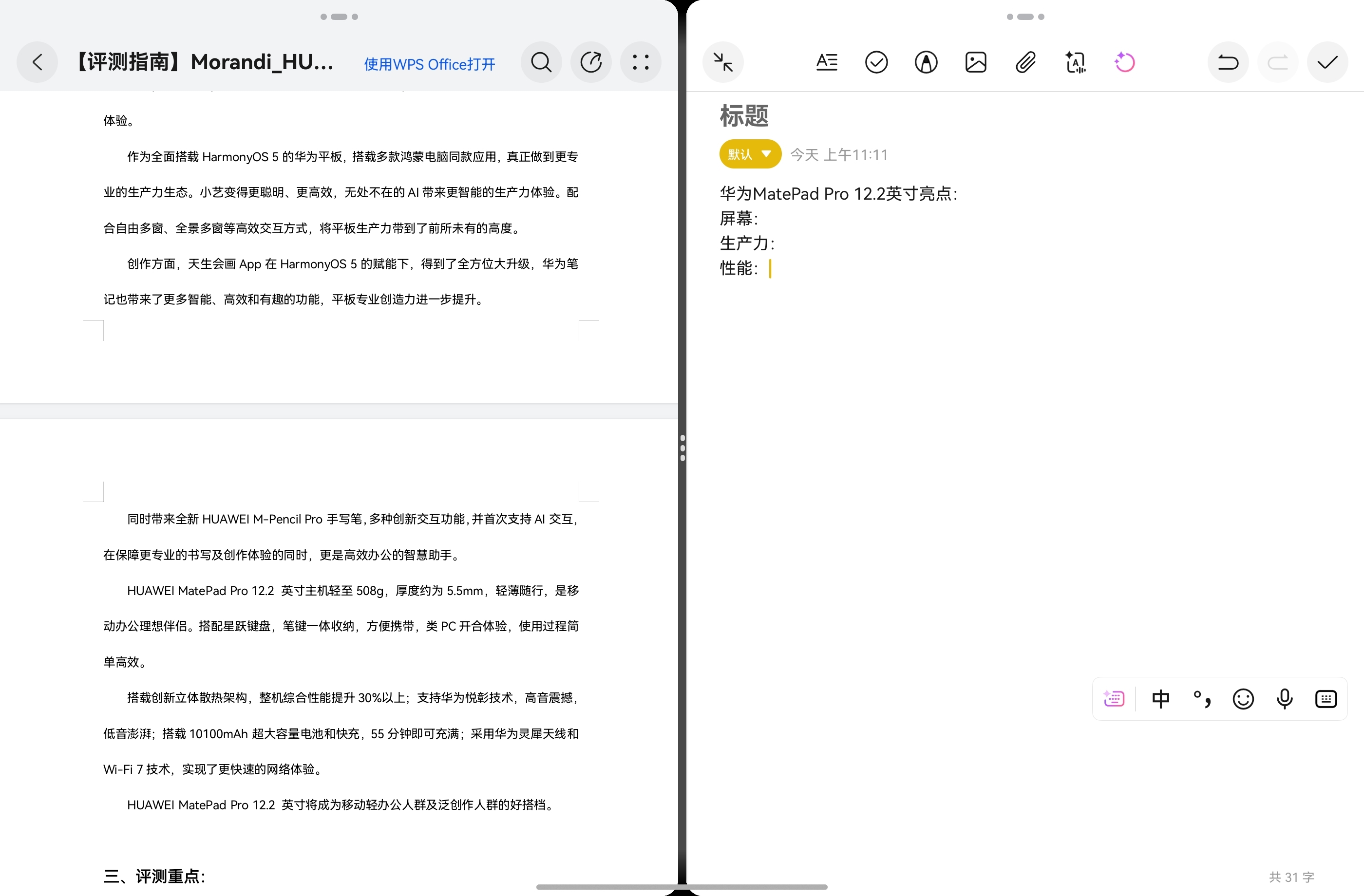Image resolution: width=1364 pixels, height=896 pixels.
Task: Insert an image into the note
Action: [975, 62]
